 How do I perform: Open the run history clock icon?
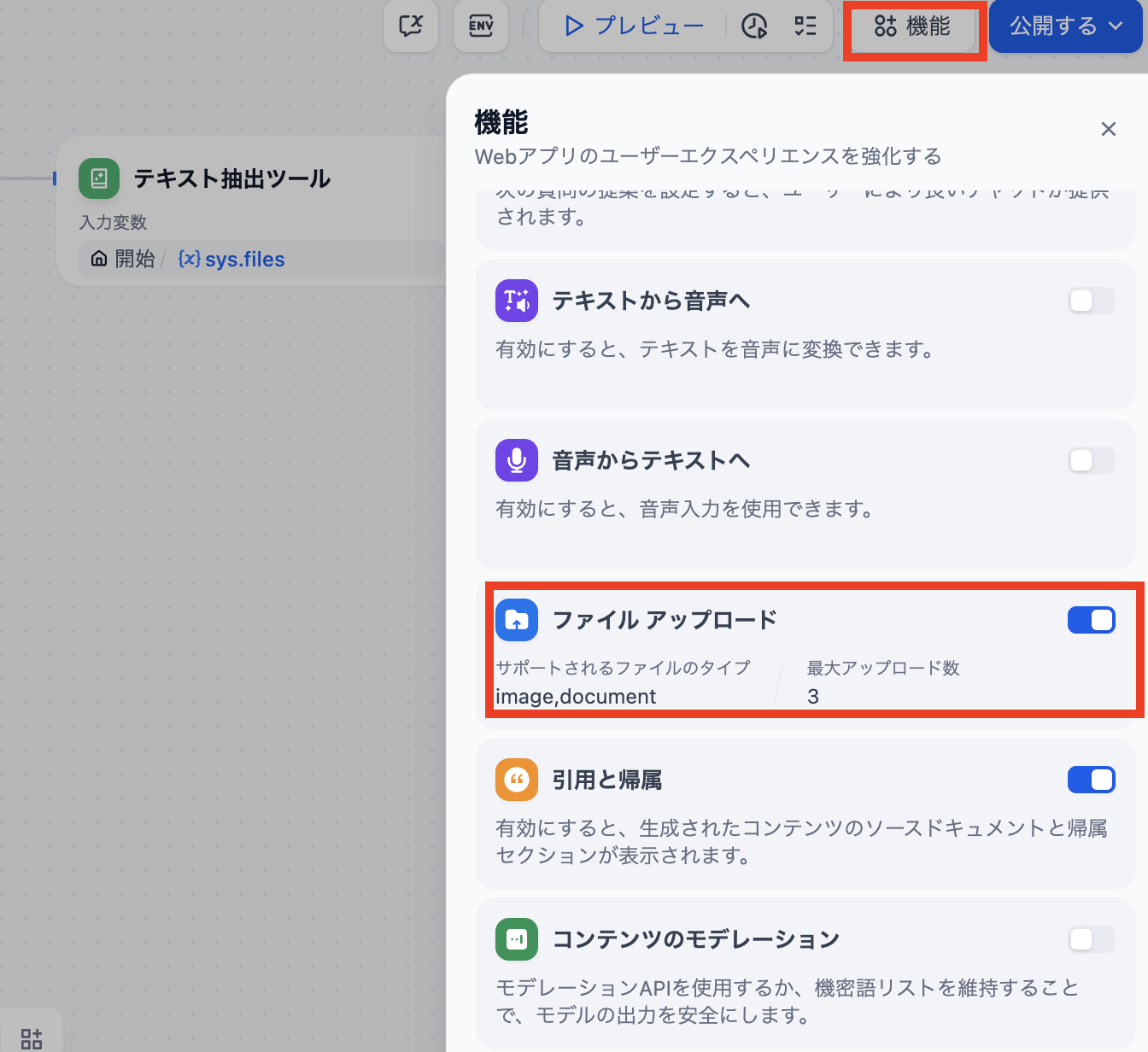753,26
